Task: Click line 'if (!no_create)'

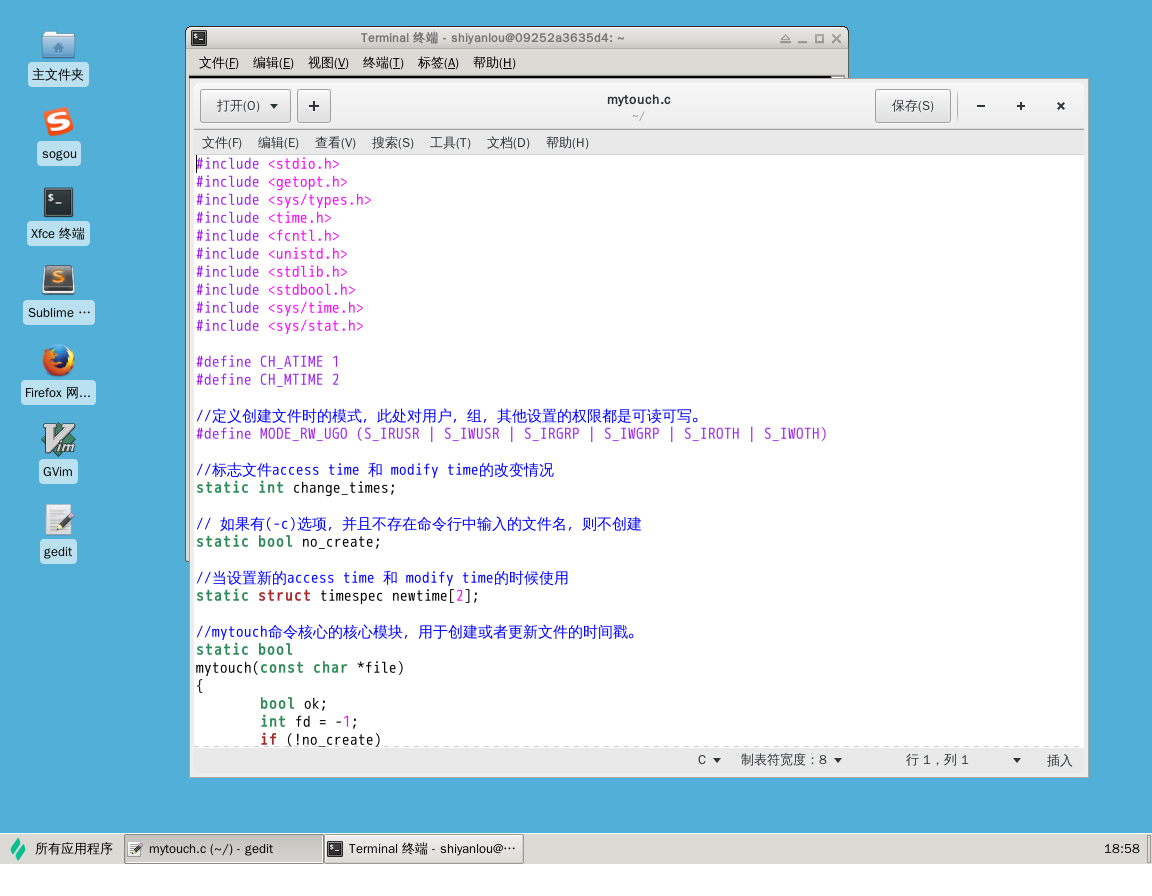Action: point(320,740)
